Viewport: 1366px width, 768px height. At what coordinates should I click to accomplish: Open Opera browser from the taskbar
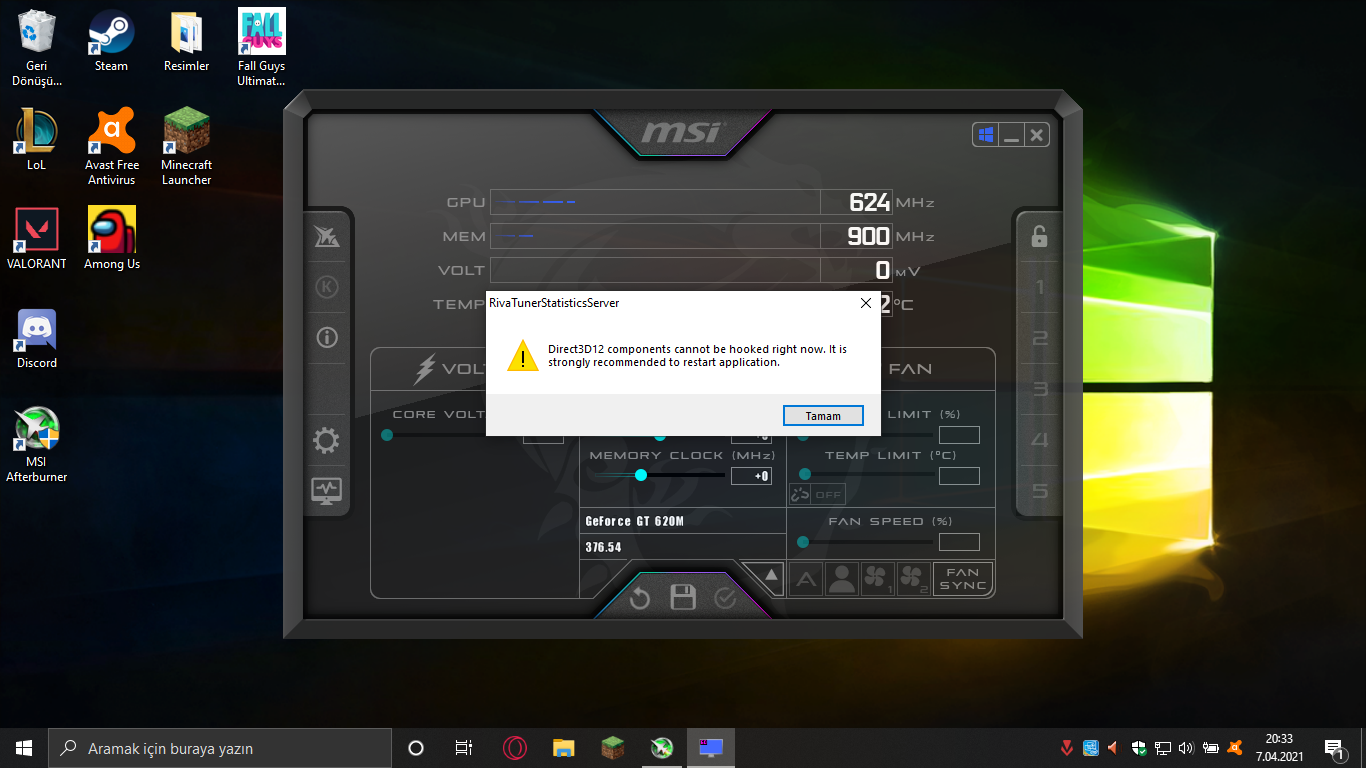coord(514,748)
